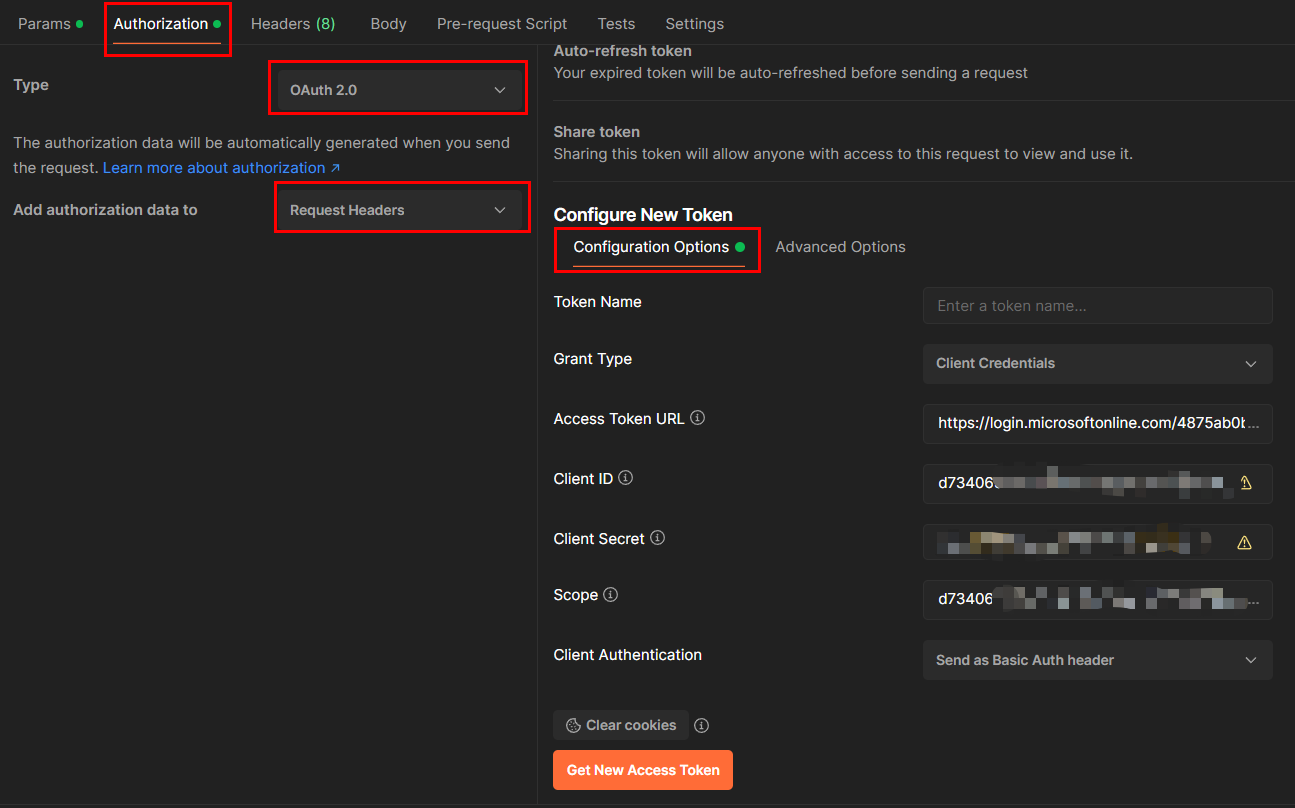Click the Client ID info icon
Image resolution: width=1295 pixels, height=808 pixels.
tap(626, 478)
